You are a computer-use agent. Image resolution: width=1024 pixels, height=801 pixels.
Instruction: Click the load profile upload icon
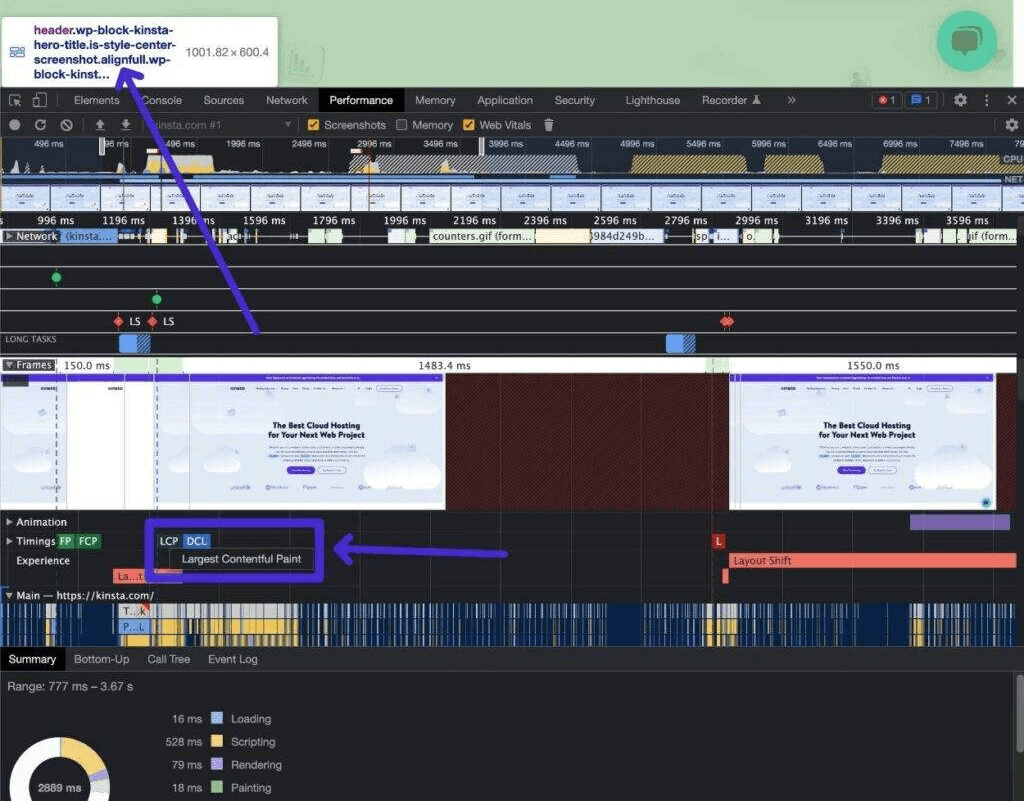(100, 125)
